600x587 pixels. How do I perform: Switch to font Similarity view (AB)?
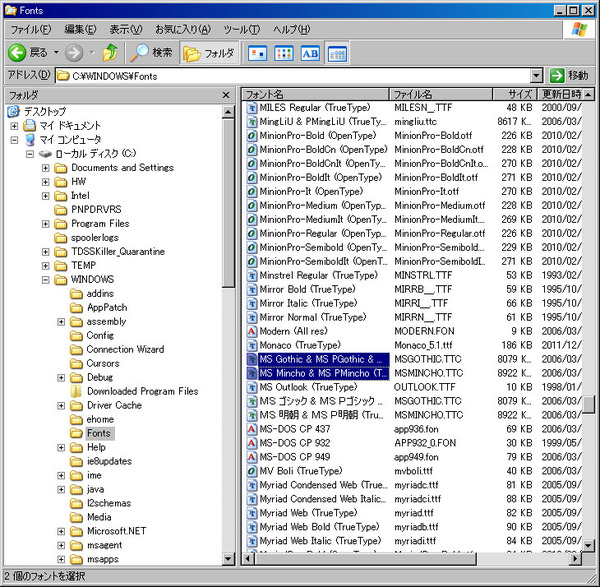click(310, 54)
